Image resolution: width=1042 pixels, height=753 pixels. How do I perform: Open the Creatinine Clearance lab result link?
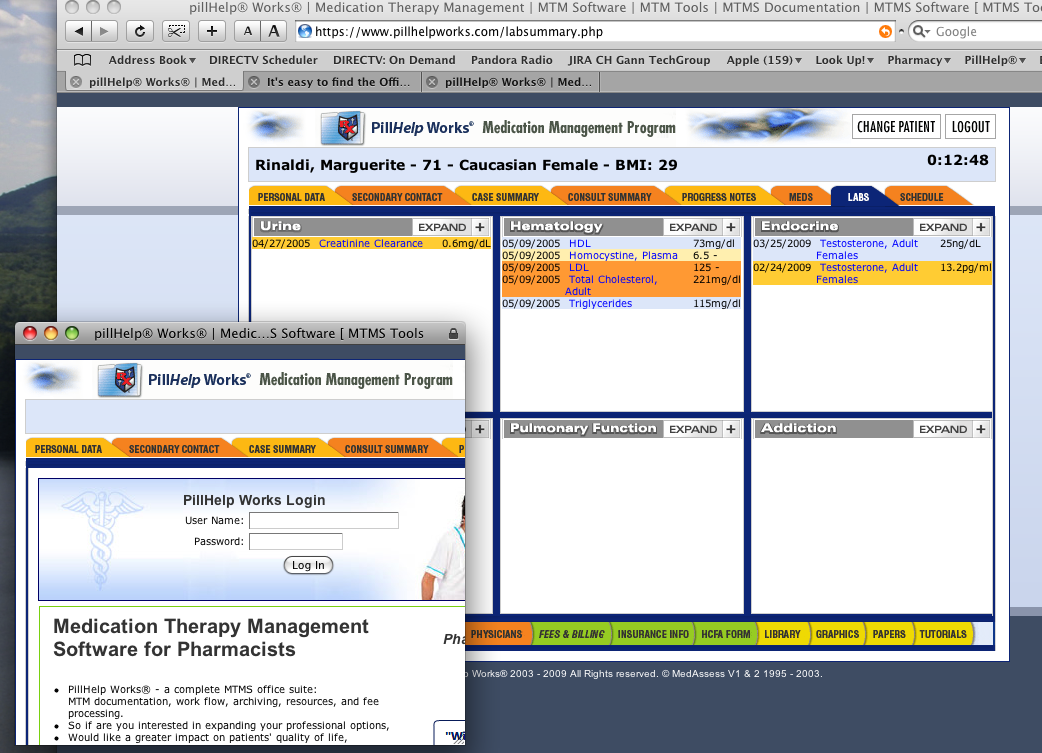click(x=370, y=244)
